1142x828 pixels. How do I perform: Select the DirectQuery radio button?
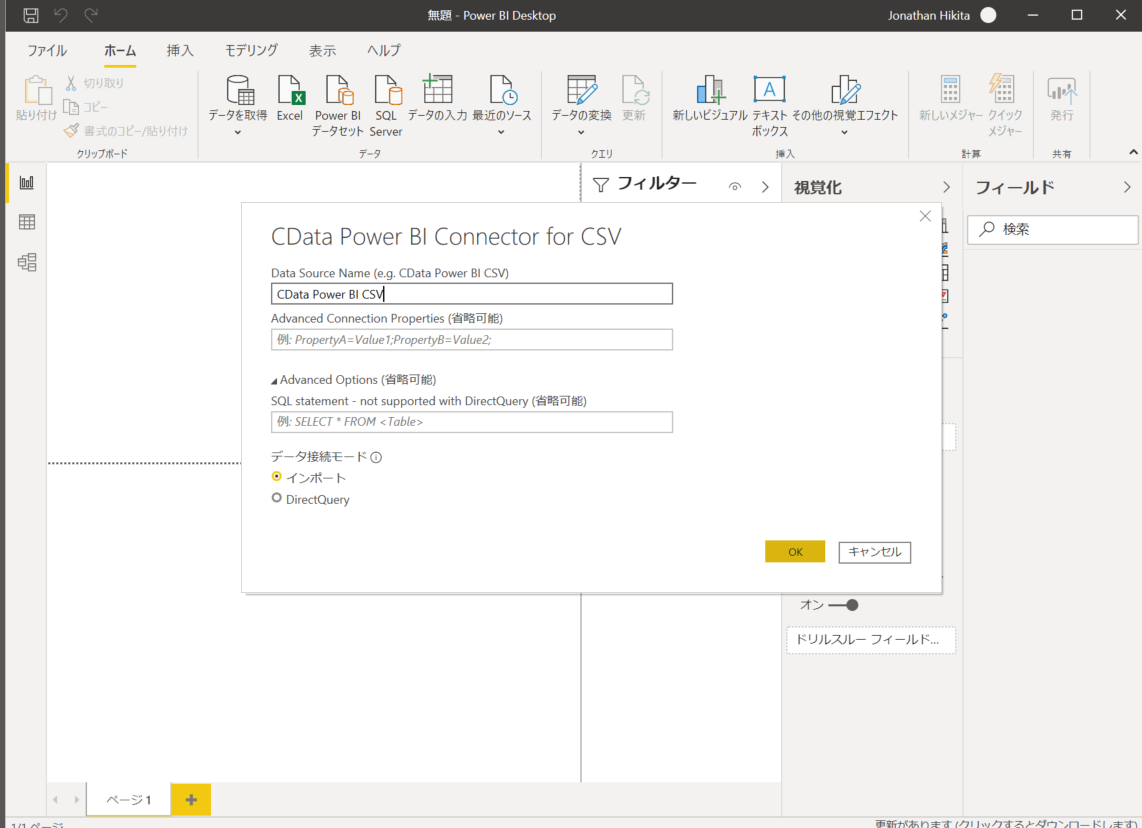tap(276, 497)
